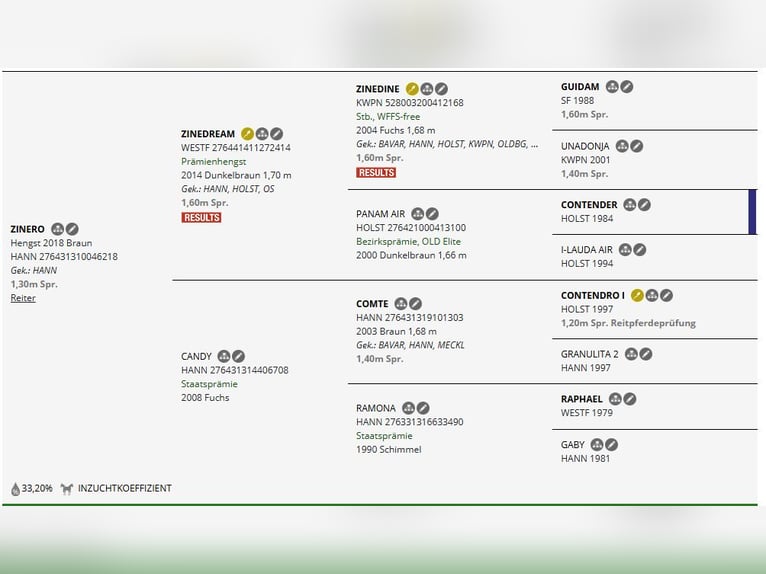
Task: Click the droplet icon beside 33,20%
Action: (15, 489)
